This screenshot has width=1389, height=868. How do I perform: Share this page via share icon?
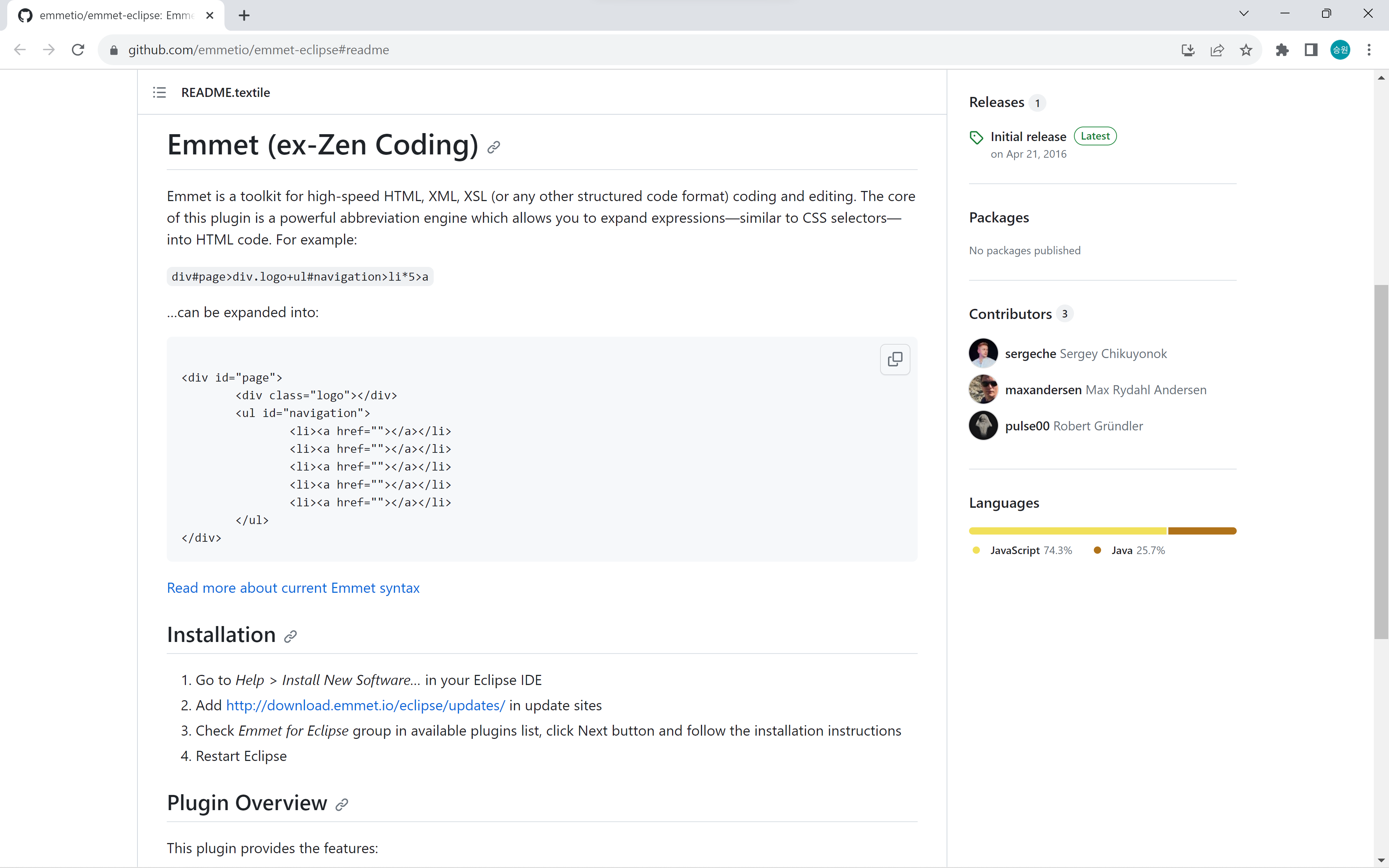point(1217,50)
